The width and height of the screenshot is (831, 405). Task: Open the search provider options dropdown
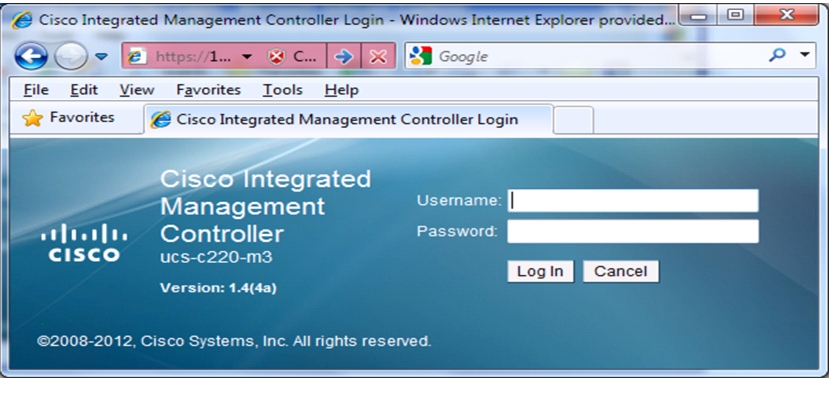[805, 55]
